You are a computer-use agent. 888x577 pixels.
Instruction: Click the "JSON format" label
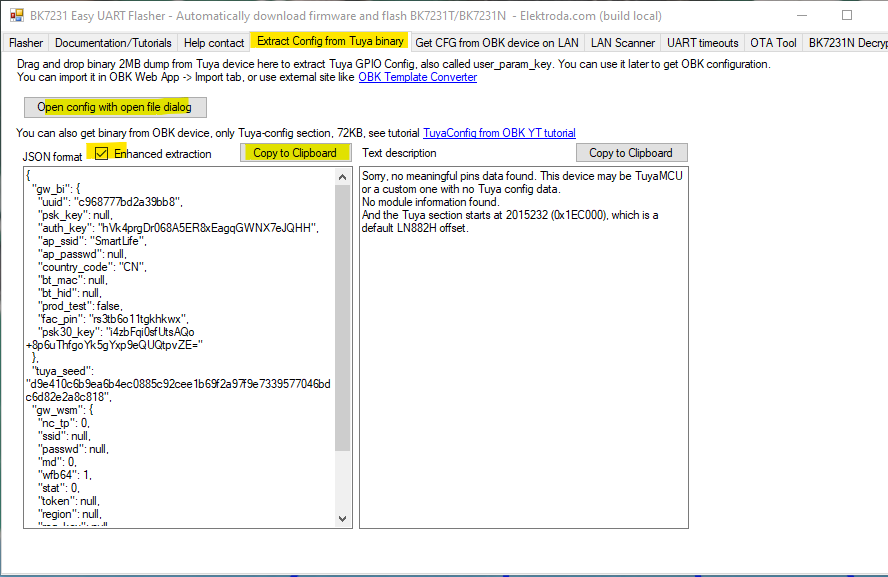pyautogui.click(x=52, y=157)
